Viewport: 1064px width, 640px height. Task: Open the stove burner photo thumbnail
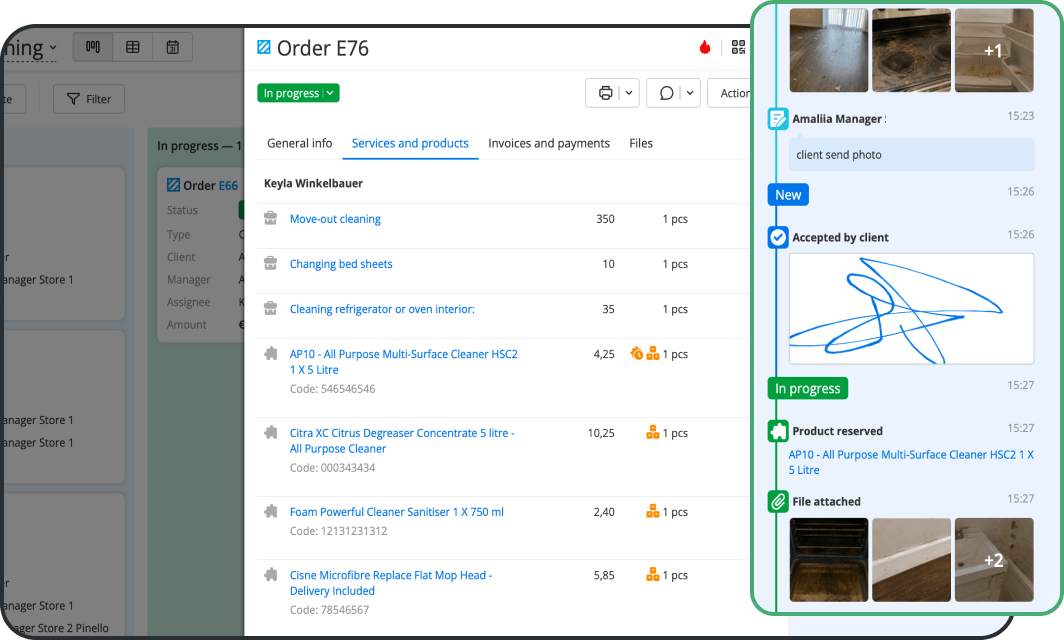(x=911, y=50)
